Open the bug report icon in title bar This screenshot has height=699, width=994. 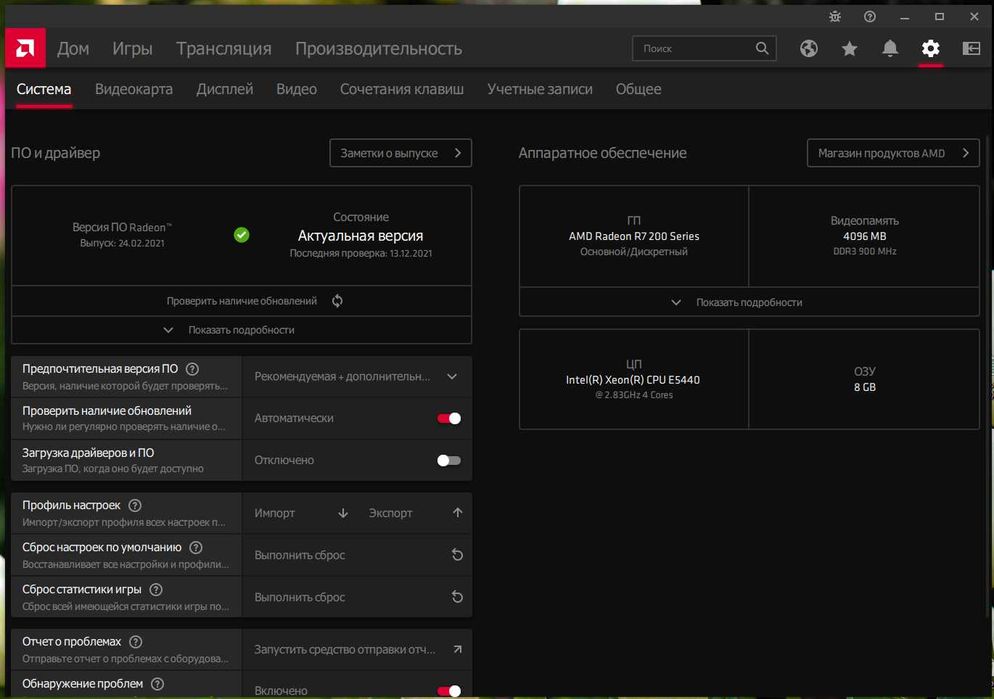[x=835, y=17]
